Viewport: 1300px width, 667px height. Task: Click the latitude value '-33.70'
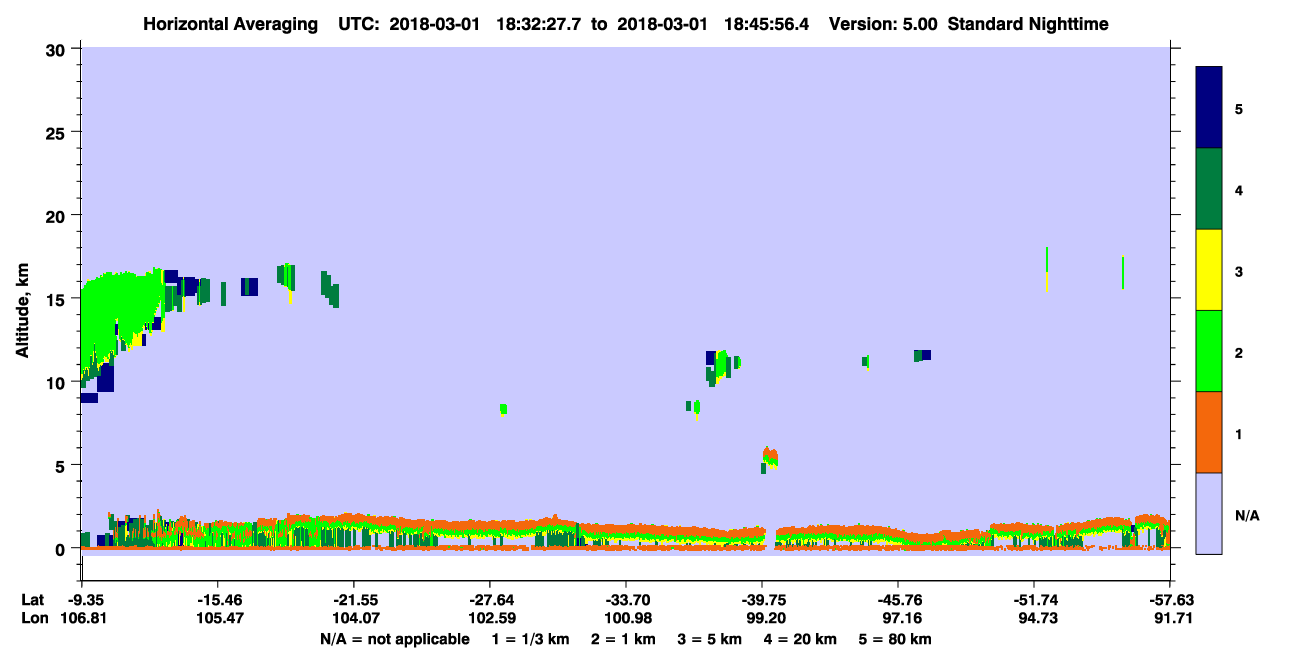tap(625, 600)
